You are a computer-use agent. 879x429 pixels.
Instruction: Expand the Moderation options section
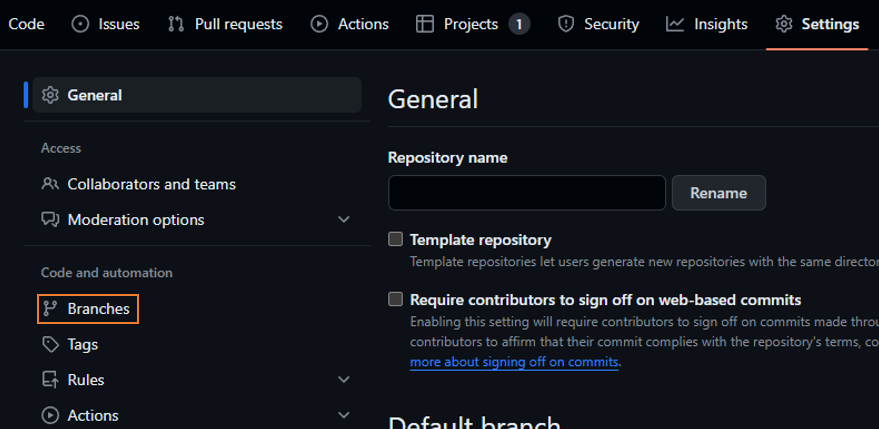[344, 219]
